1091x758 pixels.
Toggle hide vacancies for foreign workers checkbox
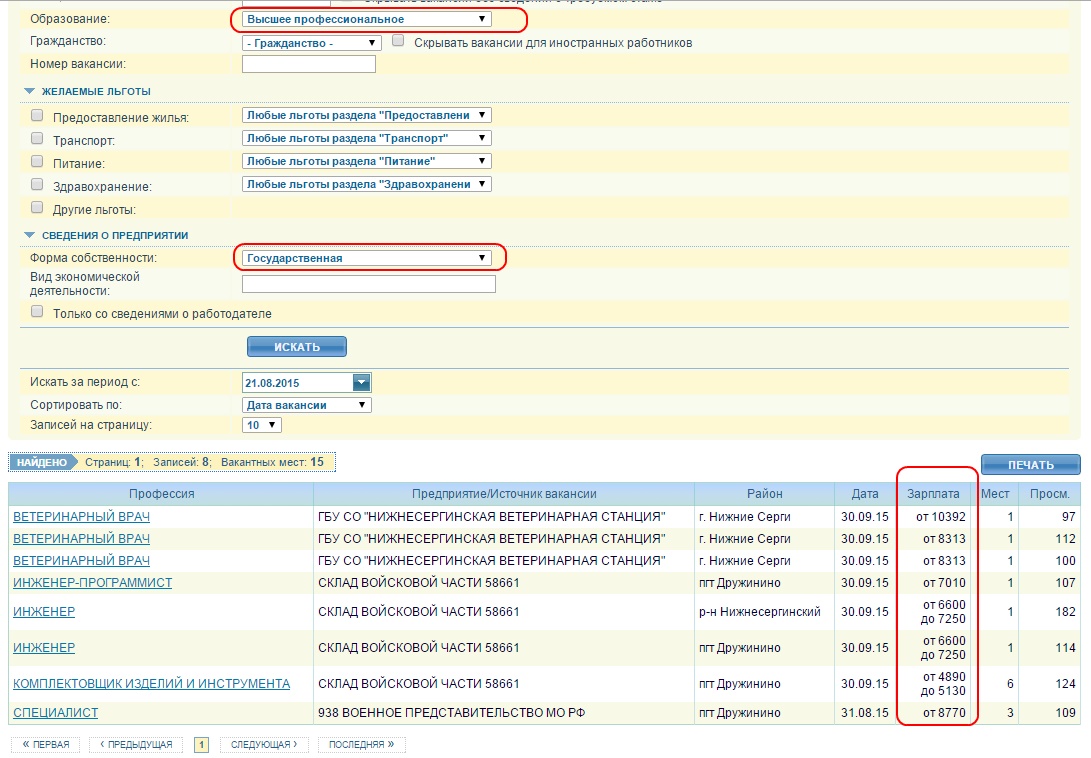398,40
